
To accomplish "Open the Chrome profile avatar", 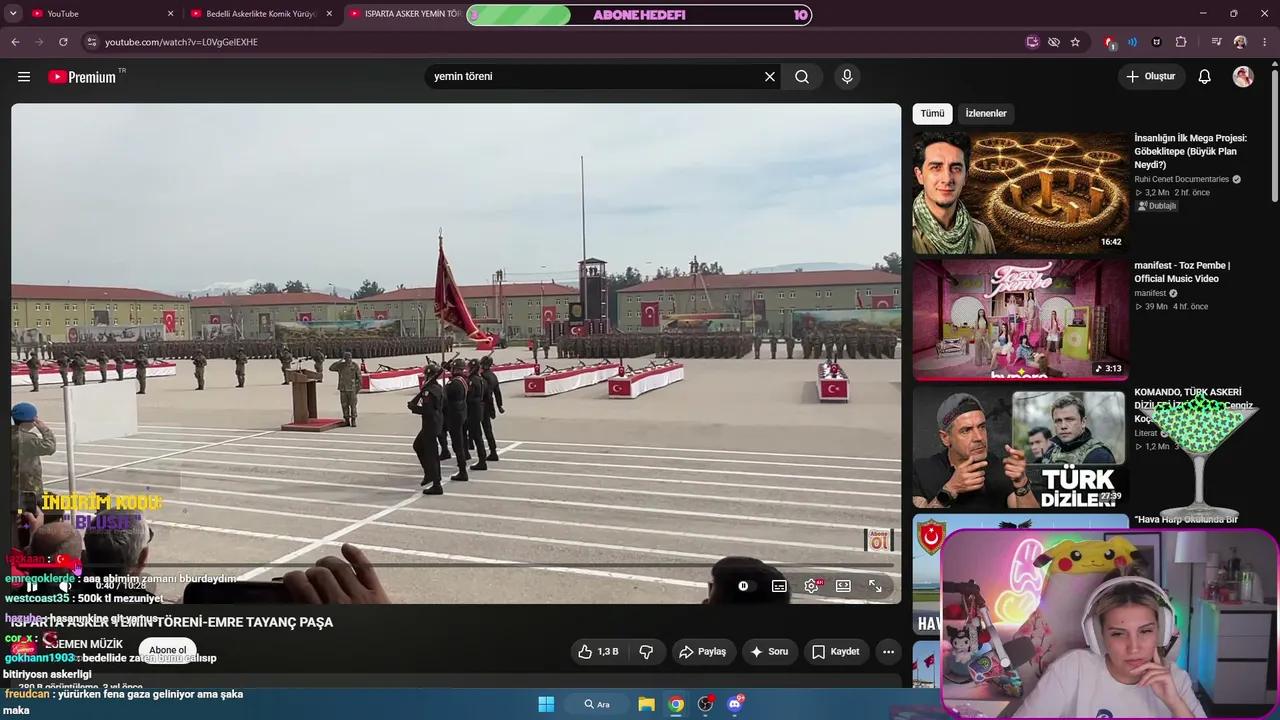I will 1240,42.
